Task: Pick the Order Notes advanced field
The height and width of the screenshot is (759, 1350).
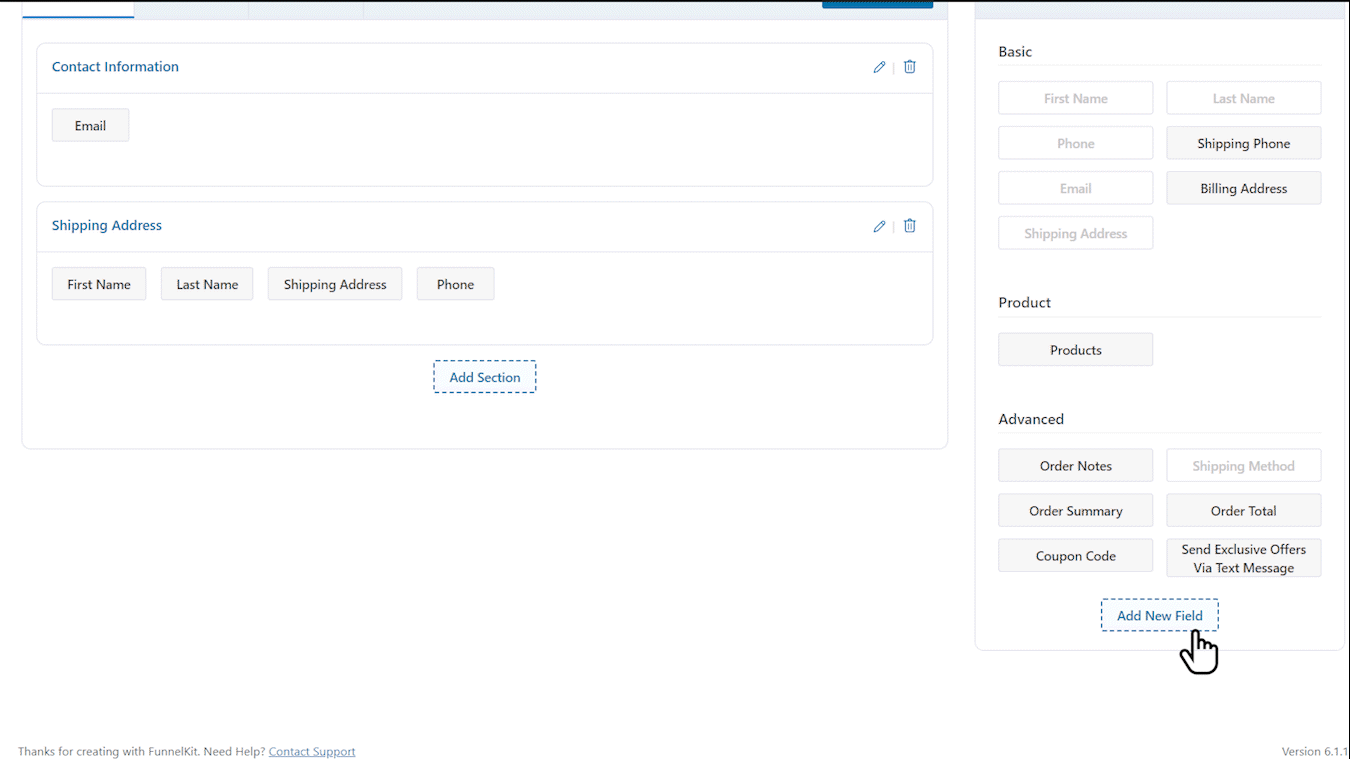Action: click(1076, 466)
